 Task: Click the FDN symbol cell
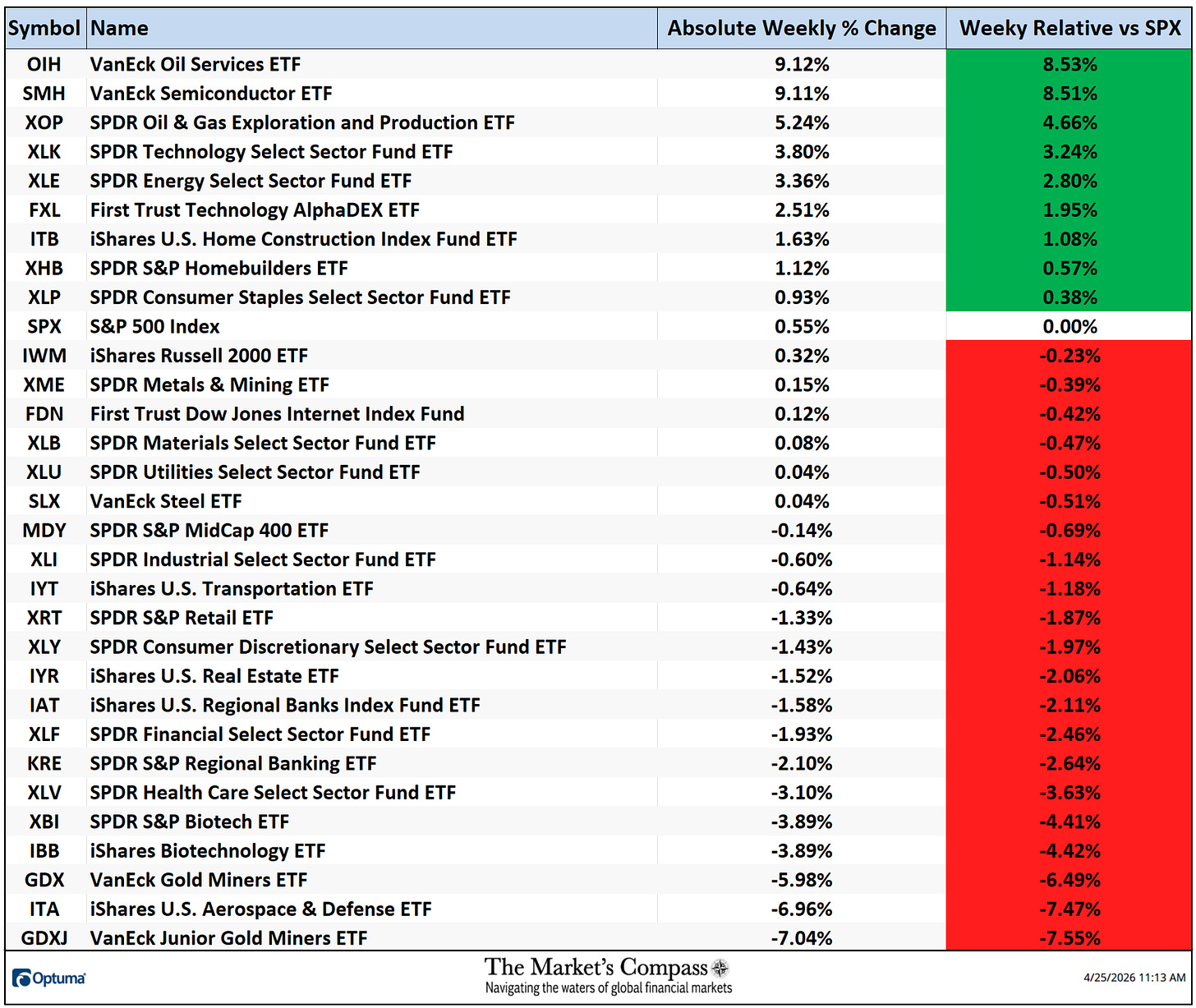click(x=44, y=414)
